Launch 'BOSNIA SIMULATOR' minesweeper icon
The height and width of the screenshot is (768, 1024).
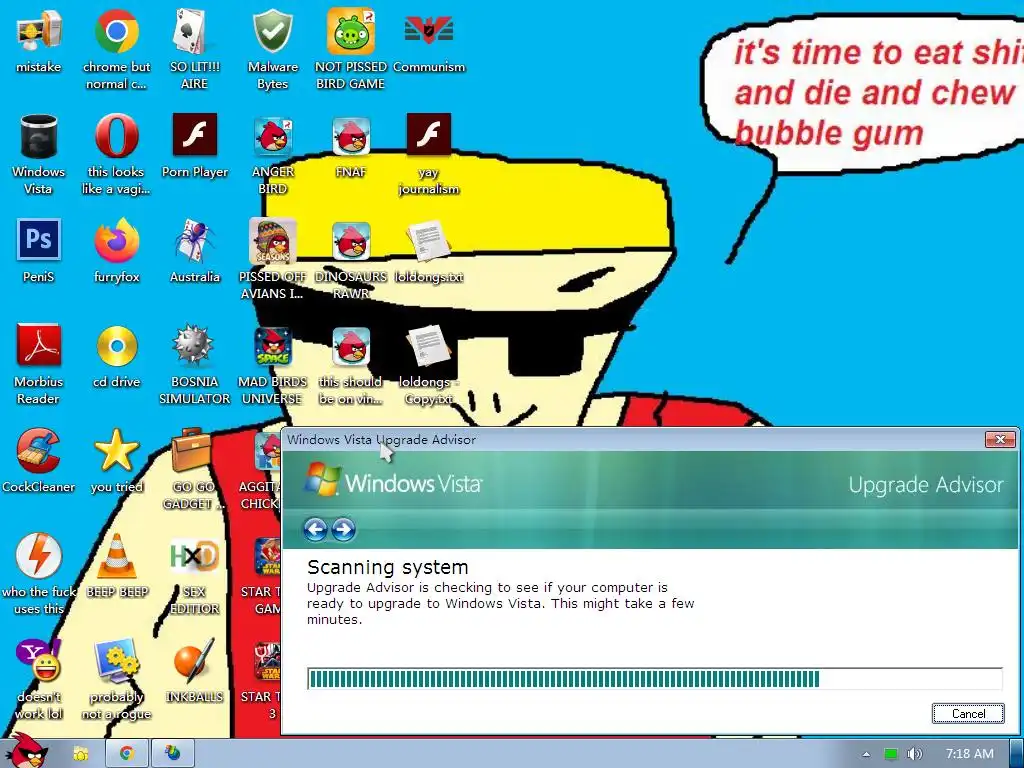click(194, 345)
